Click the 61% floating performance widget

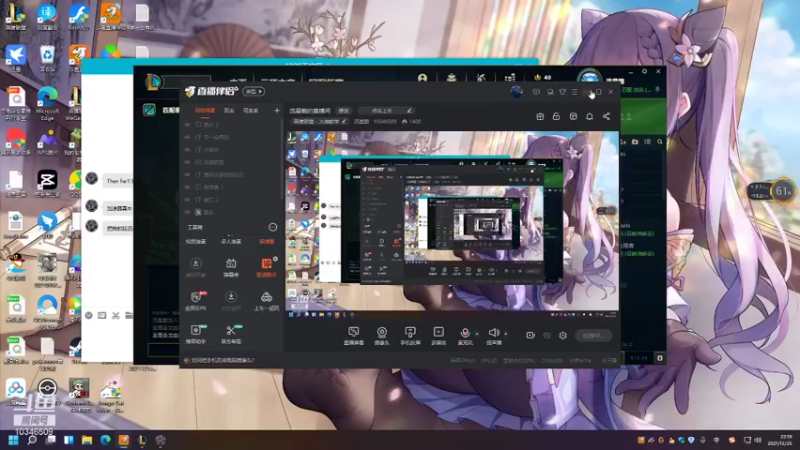[782, 191]
